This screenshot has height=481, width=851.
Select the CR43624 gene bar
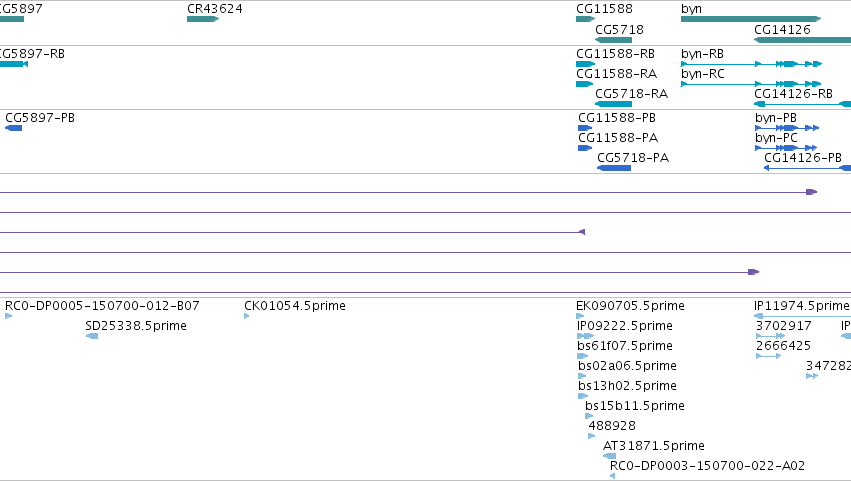point(202,19)
